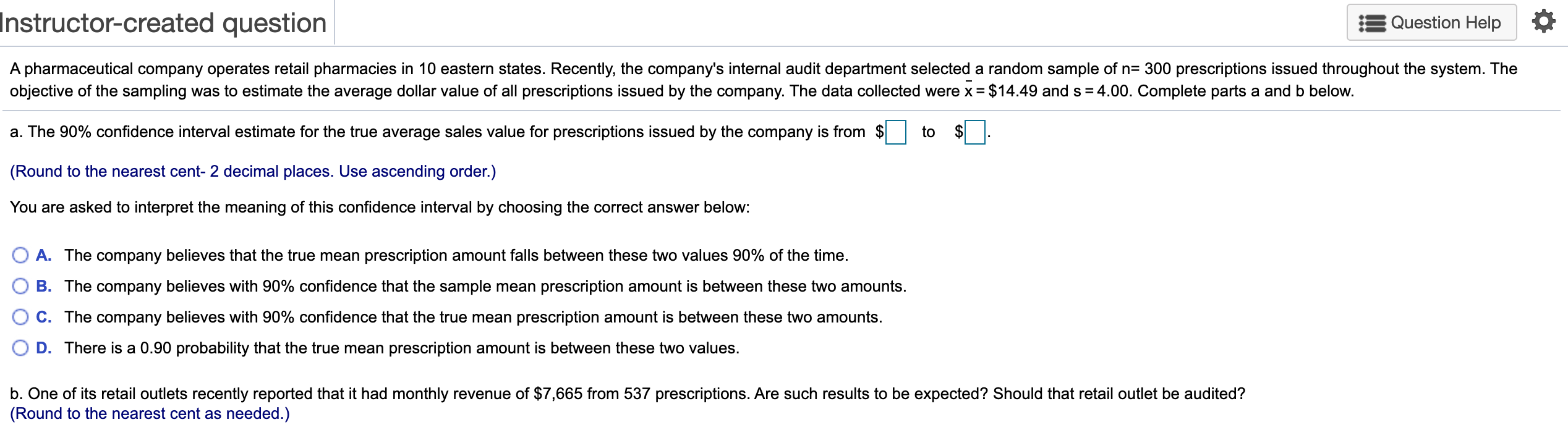Click the Instructor-created question header tab
The width and height of the screenshot is (1568, 430).
164,23
